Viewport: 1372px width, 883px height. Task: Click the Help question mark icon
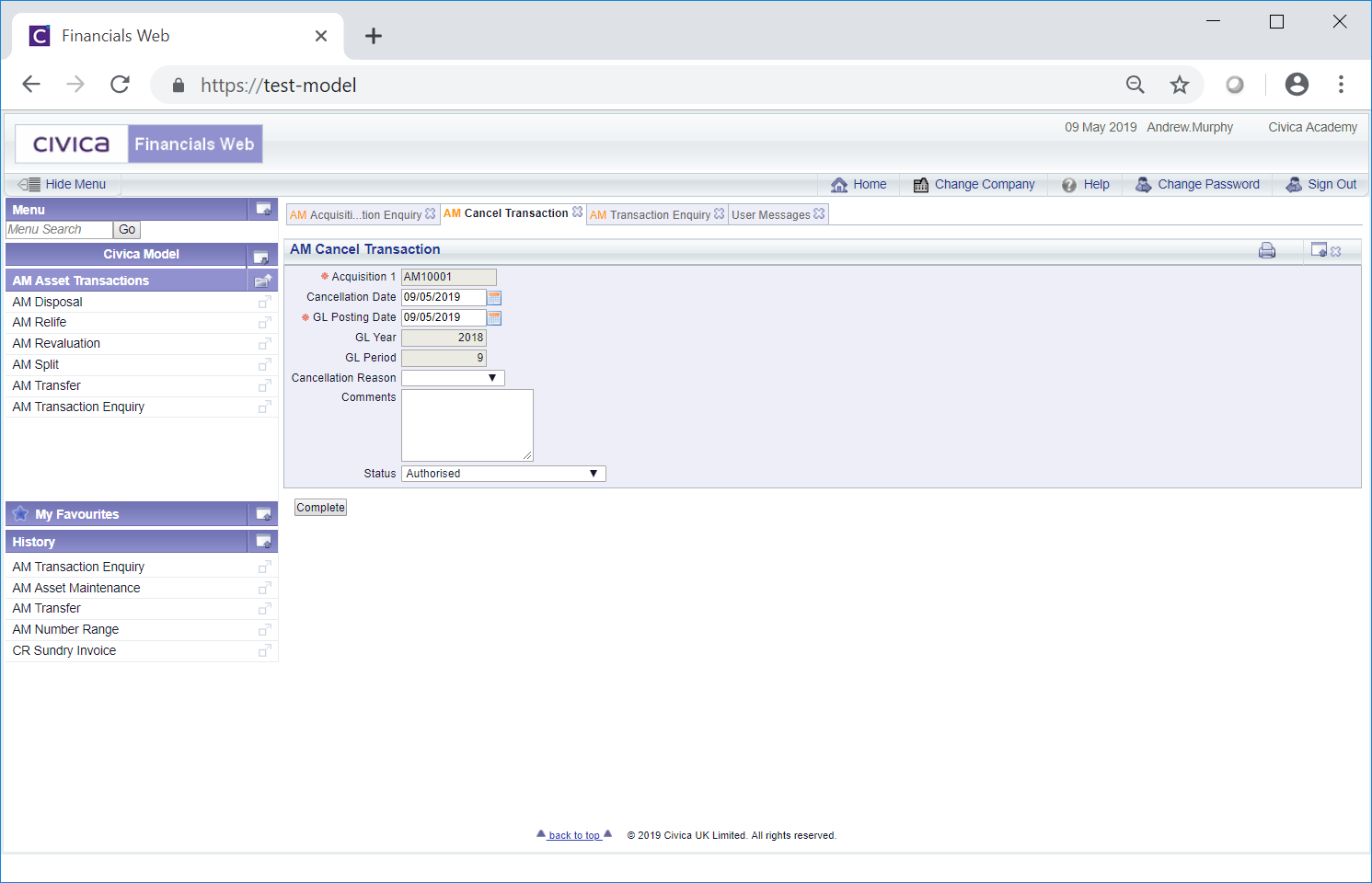pos(1069,185)
